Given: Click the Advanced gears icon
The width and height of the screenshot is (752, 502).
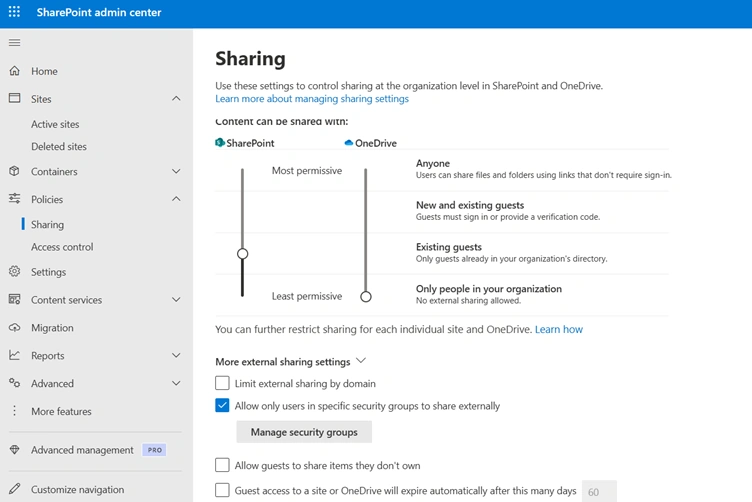Looking at the screenshot, I should (x=14, y=383).
